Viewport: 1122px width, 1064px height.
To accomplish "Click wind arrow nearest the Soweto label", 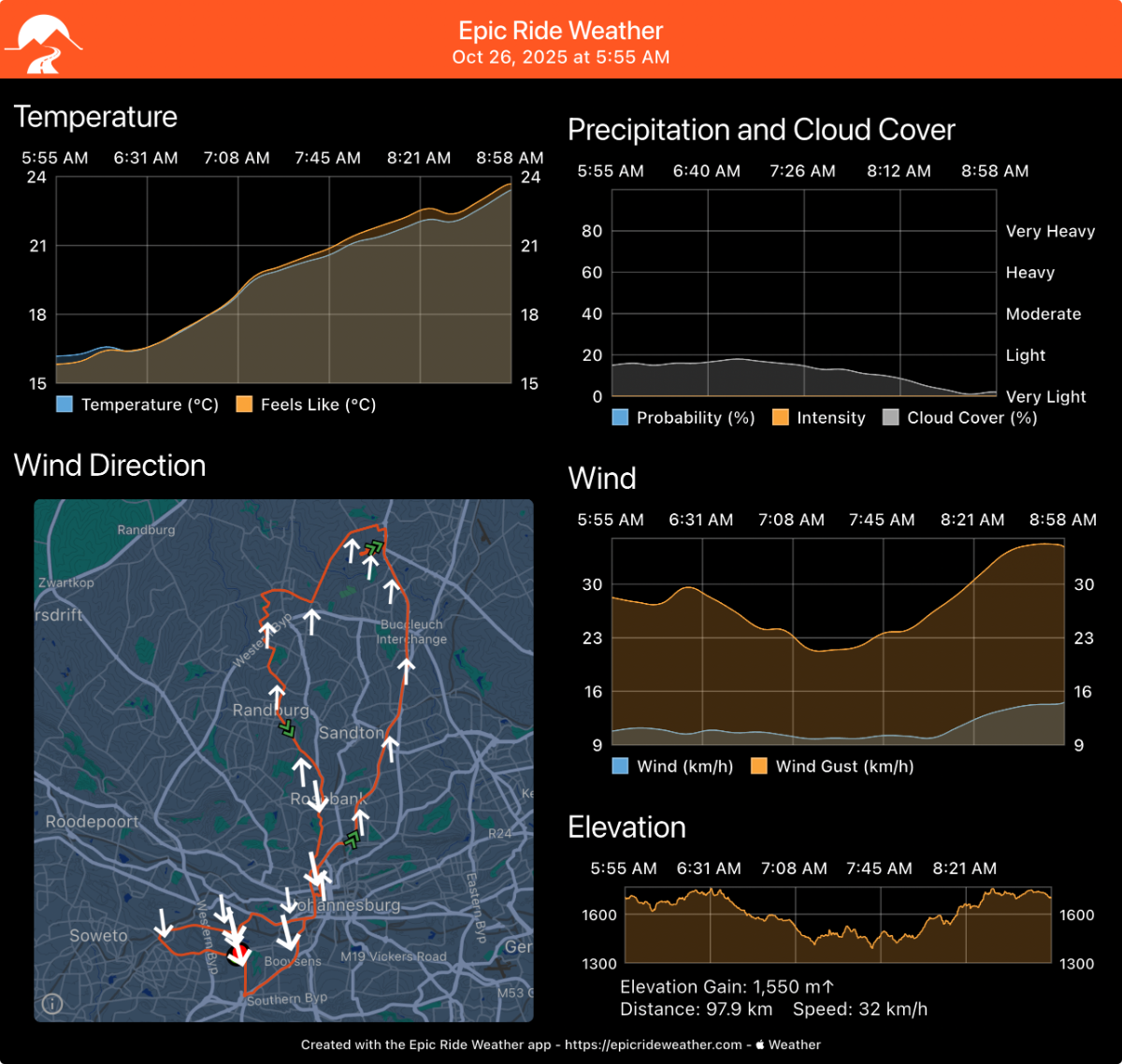I will 164,924.
